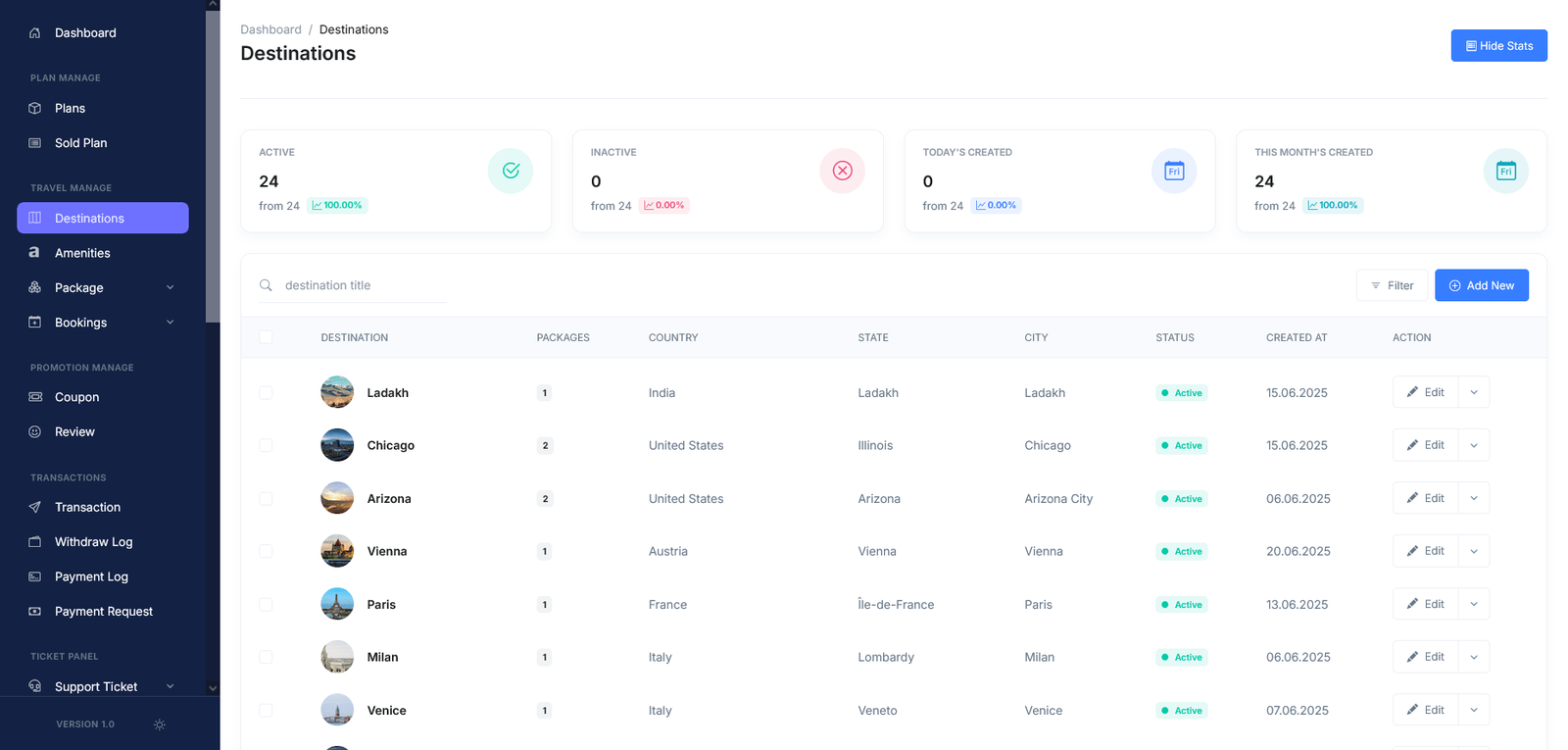Open action dropdown for Chicago row
The height and width of the screenshot is (750, 1568).
(1474, 445)
